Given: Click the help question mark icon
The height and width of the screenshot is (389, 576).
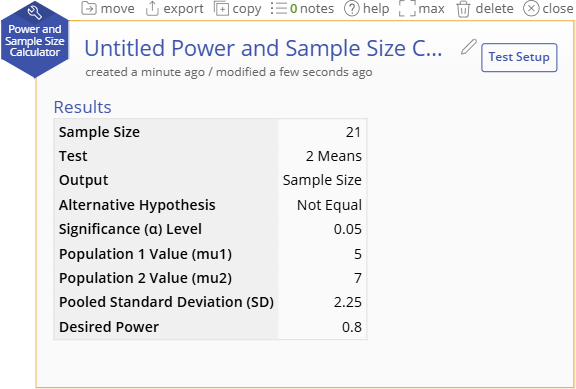Looking at the screenshot, I should [x=352, y=8].
